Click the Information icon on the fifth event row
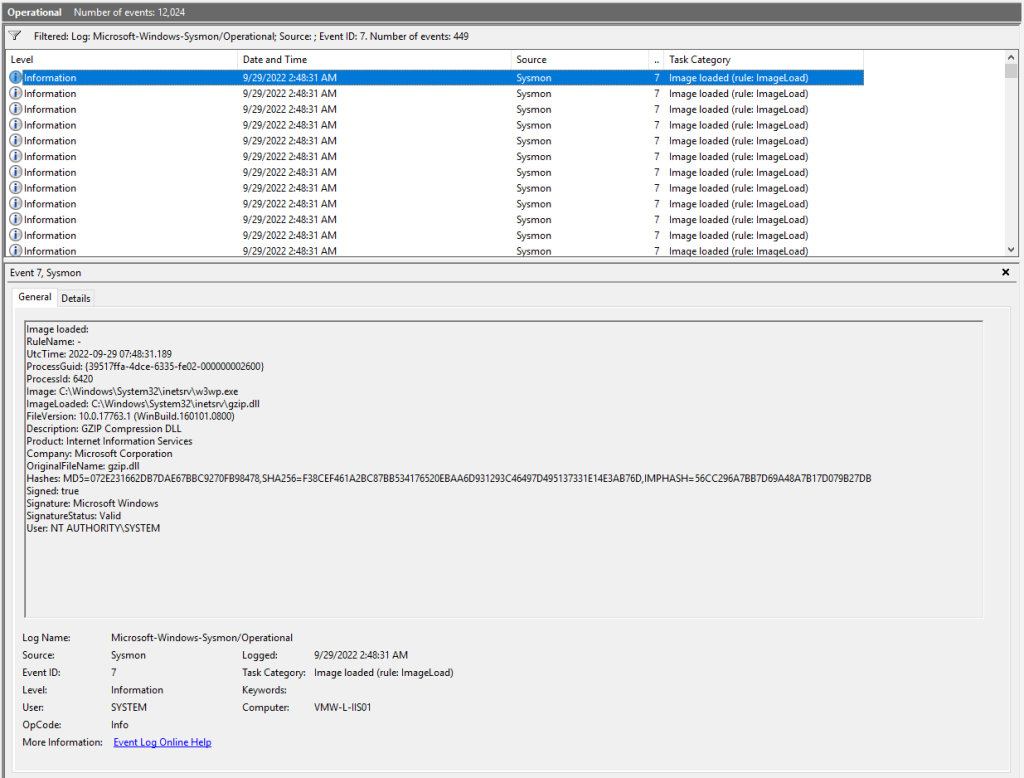Viewport: 1024px width, 778px height. click(x=15, y=140)
